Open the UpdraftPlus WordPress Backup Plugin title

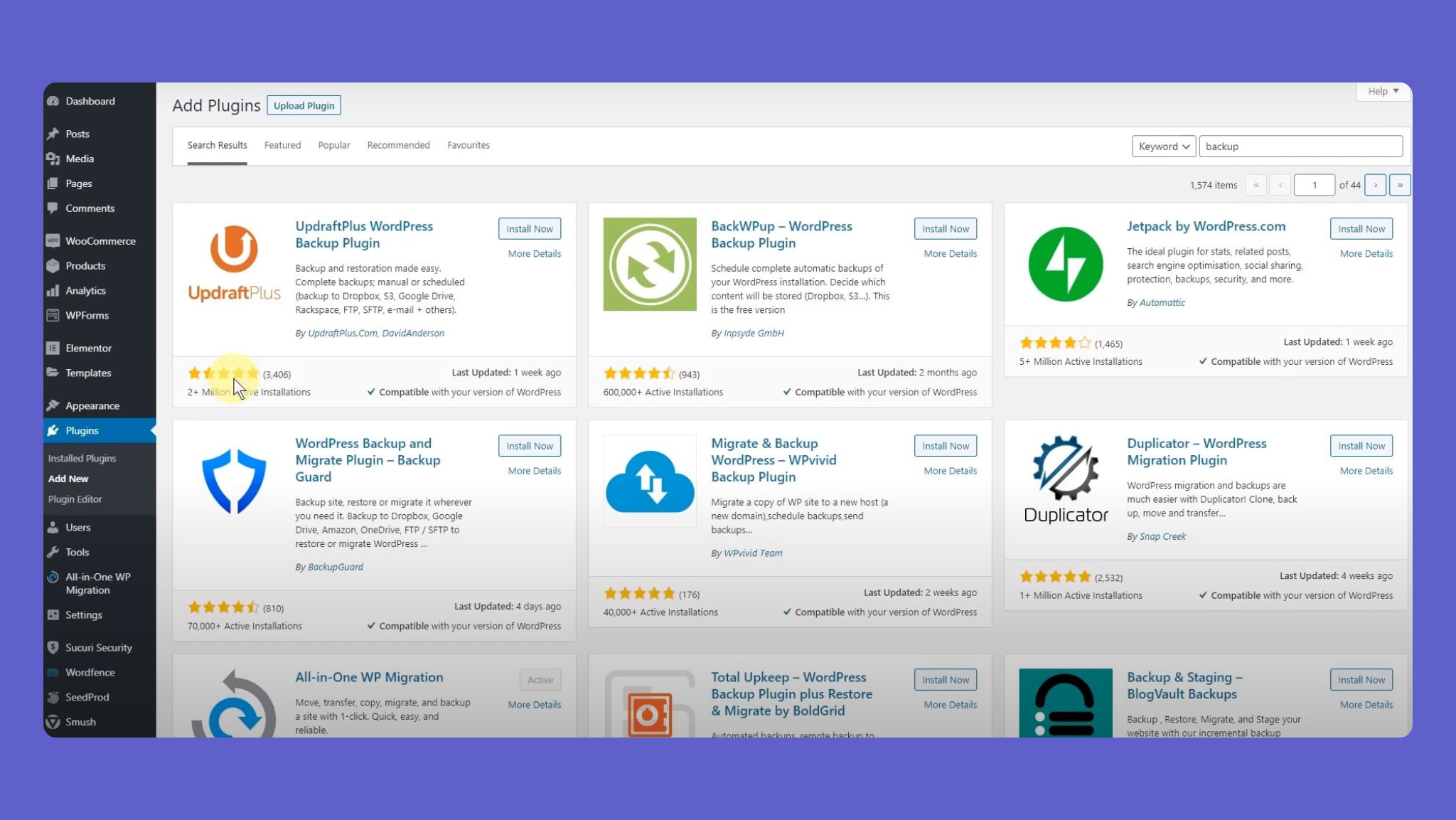tap(364, 235)
